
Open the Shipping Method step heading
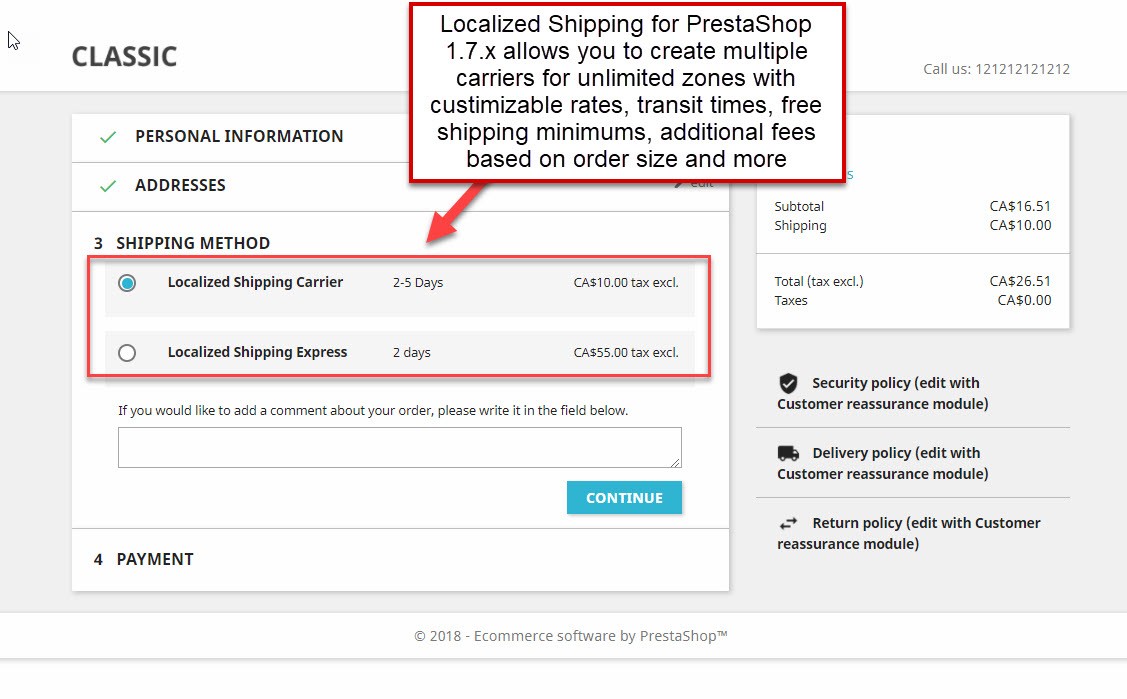pos(193,243)
